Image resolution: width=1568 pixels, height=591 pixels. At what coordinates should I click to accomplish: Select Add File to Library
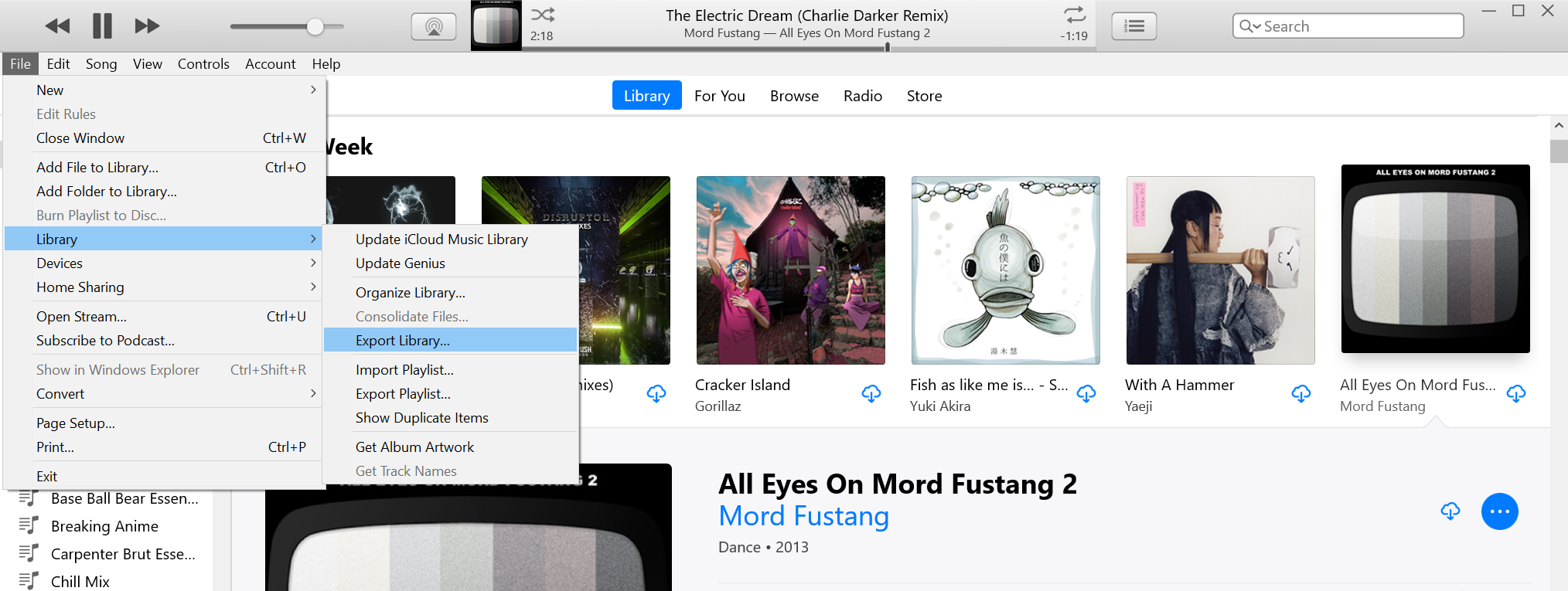point(165,168)
